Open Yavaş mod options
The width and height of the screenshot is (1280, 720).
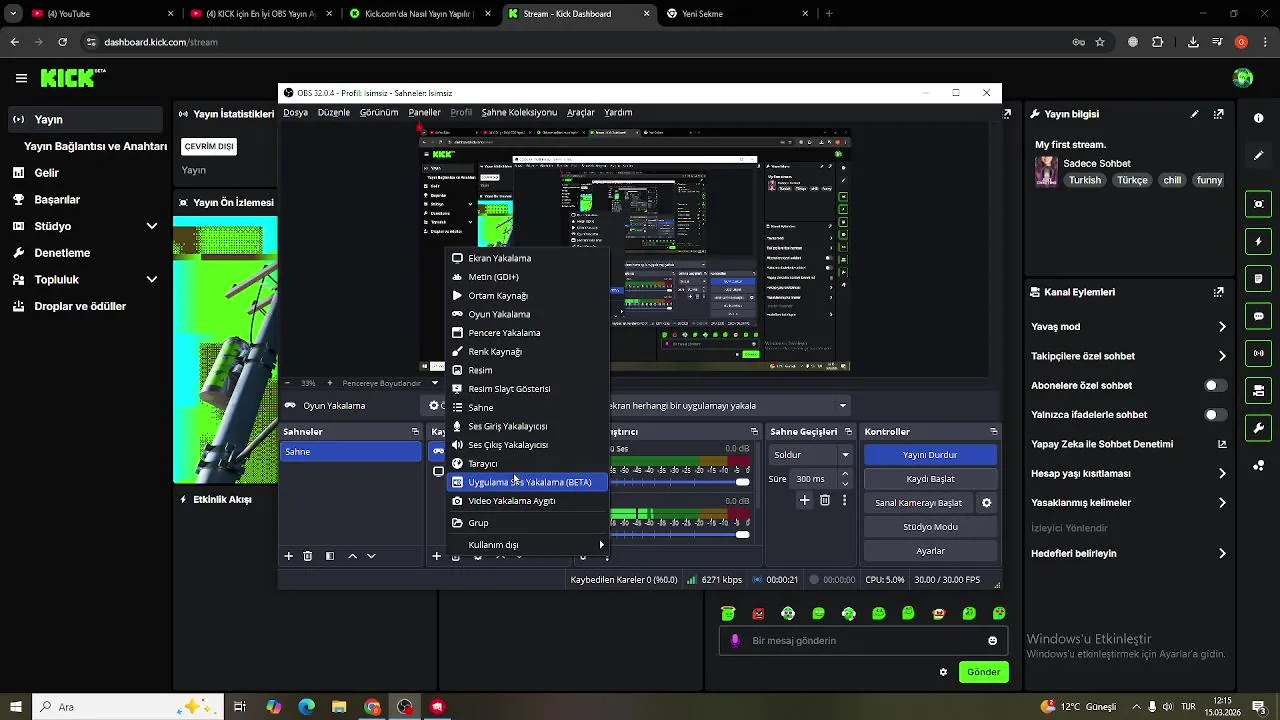pyautogui.click(x=1128, y=327)
